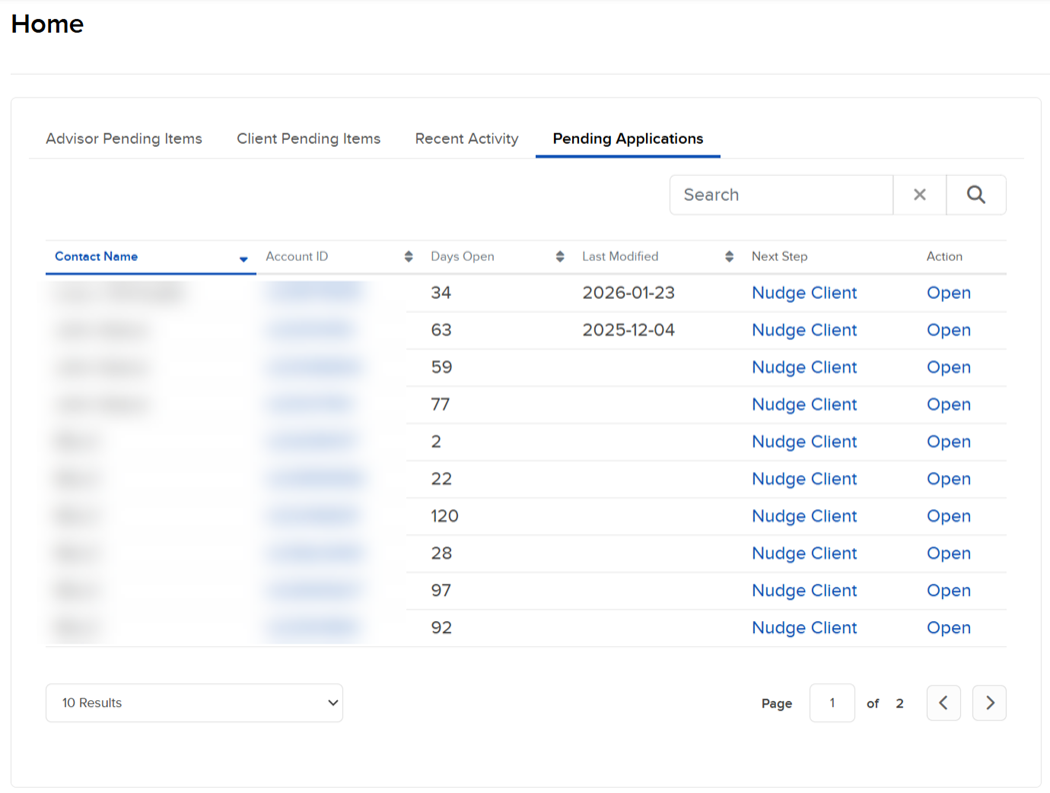Switch to the Client Pending Items tab
Screen dimensions: 1050x793
click(308, 139)
